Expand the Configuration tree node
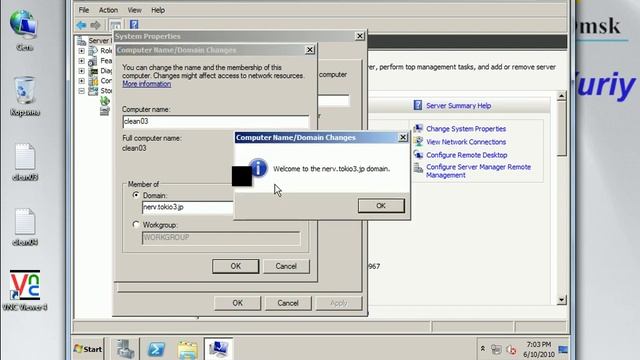The width and height of the screenshot is (640, 360). [82, 81]
